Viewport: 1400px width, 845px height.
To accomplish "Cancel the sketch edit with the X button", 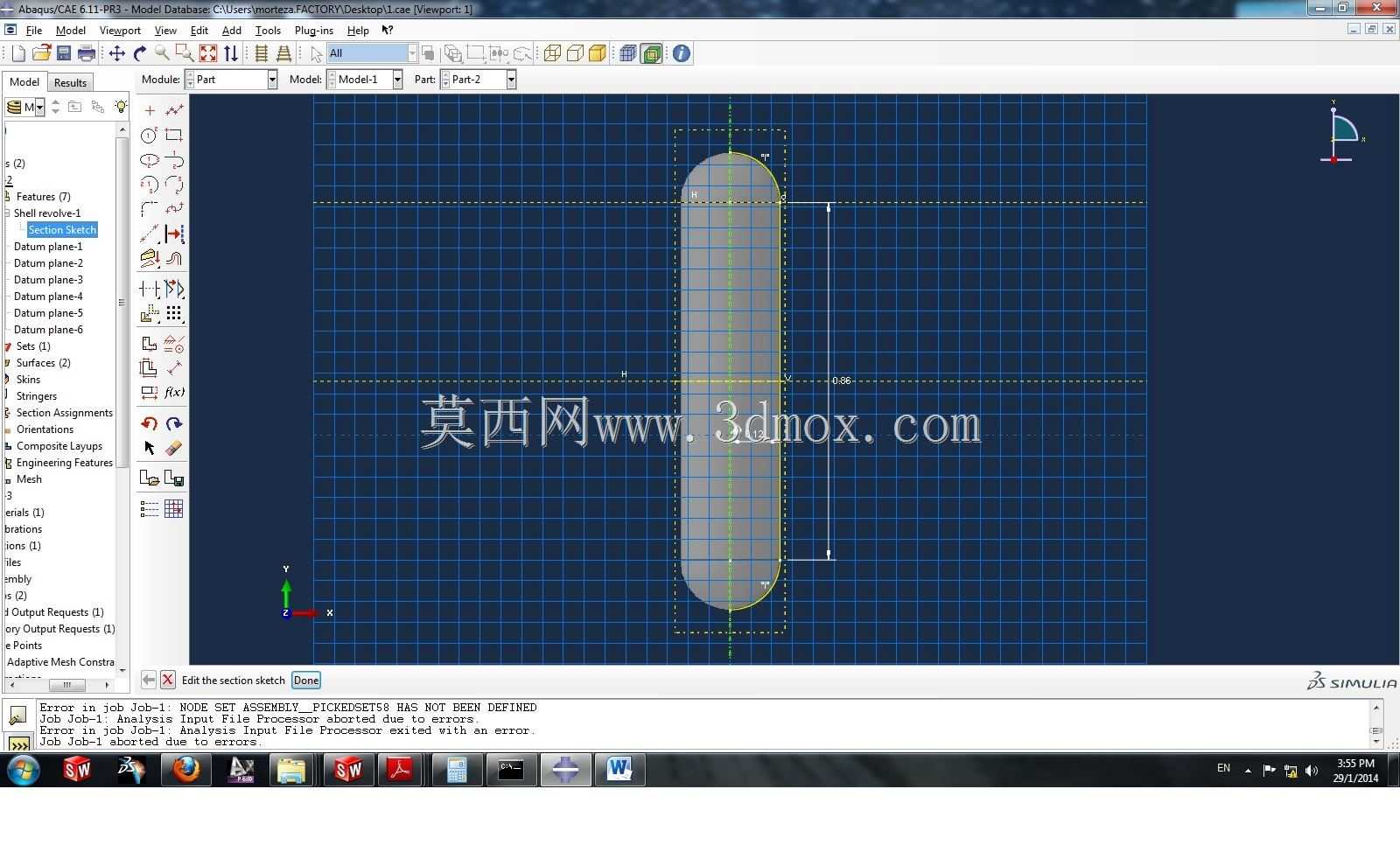I will coord(168,680).
